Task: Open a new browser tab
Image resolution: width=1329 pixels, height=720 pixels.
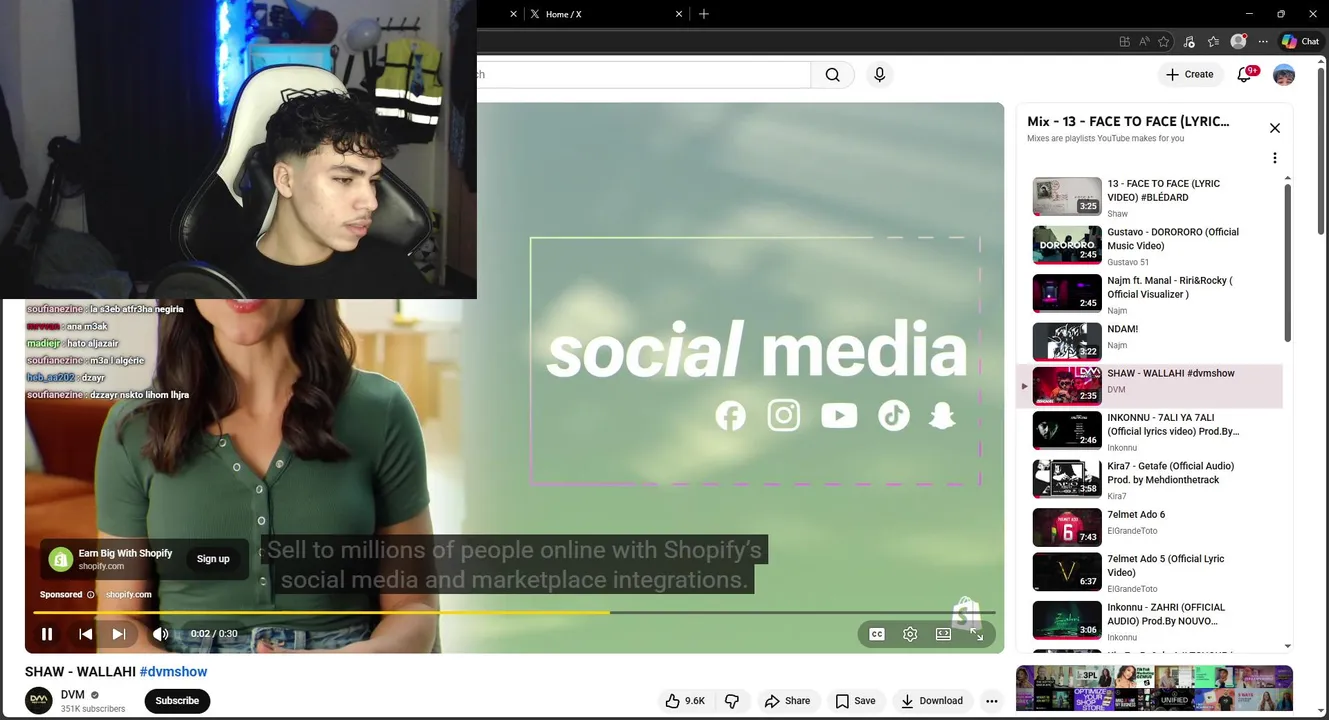Action: (x=704, y=14)
